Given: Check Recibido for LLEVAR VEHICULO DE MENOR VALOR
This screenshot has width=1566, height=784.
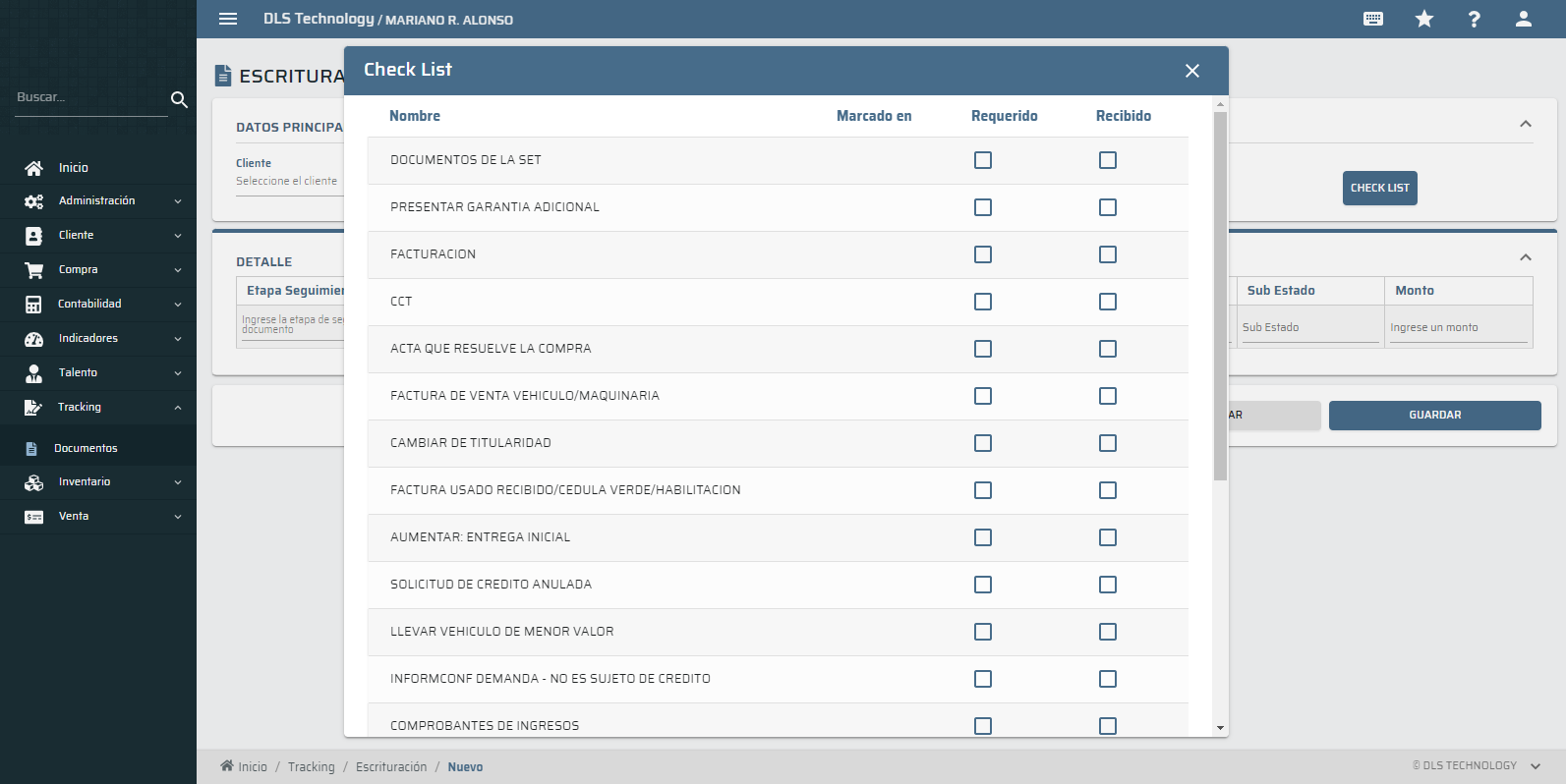Looking at the screenshot, I should pyautogui.click(x=1108, y=632).
